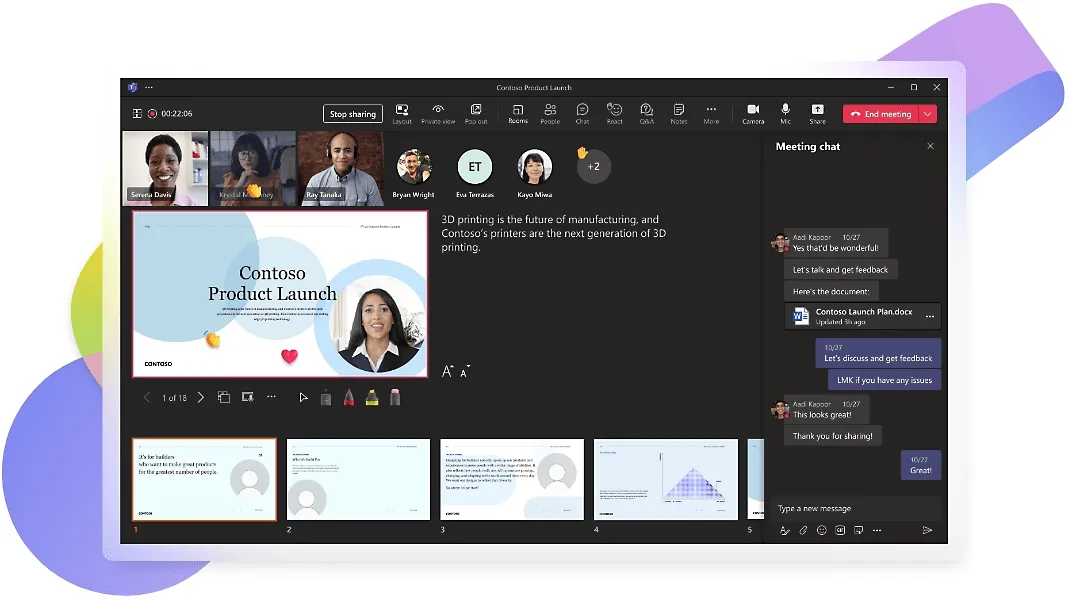
Task: Increase the notes font size
Action: (447, 371)
